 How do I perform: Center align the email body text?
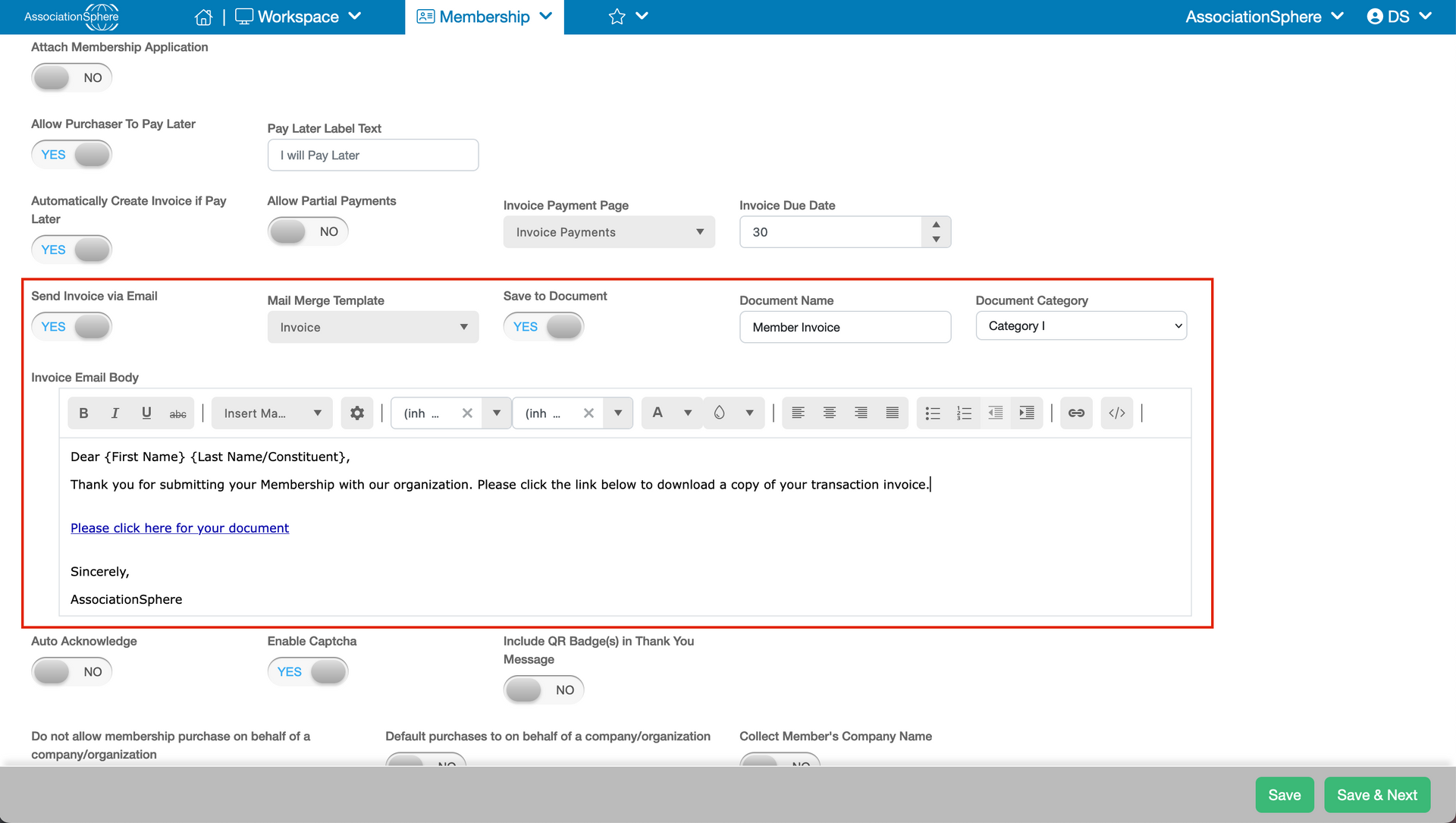point(830,413)
